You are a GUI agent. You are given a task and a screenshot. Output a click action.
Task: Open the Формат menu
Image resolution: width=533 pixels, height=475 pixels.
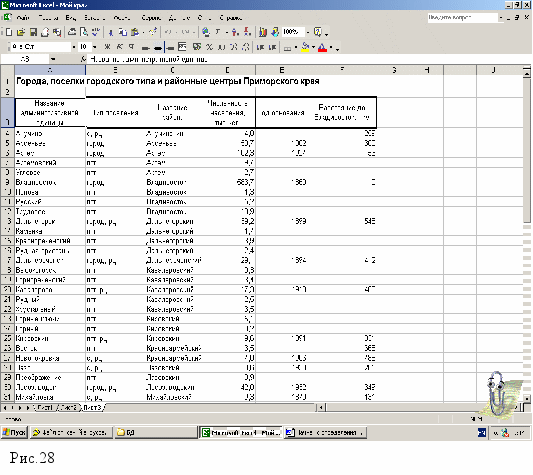click(122, 18)
